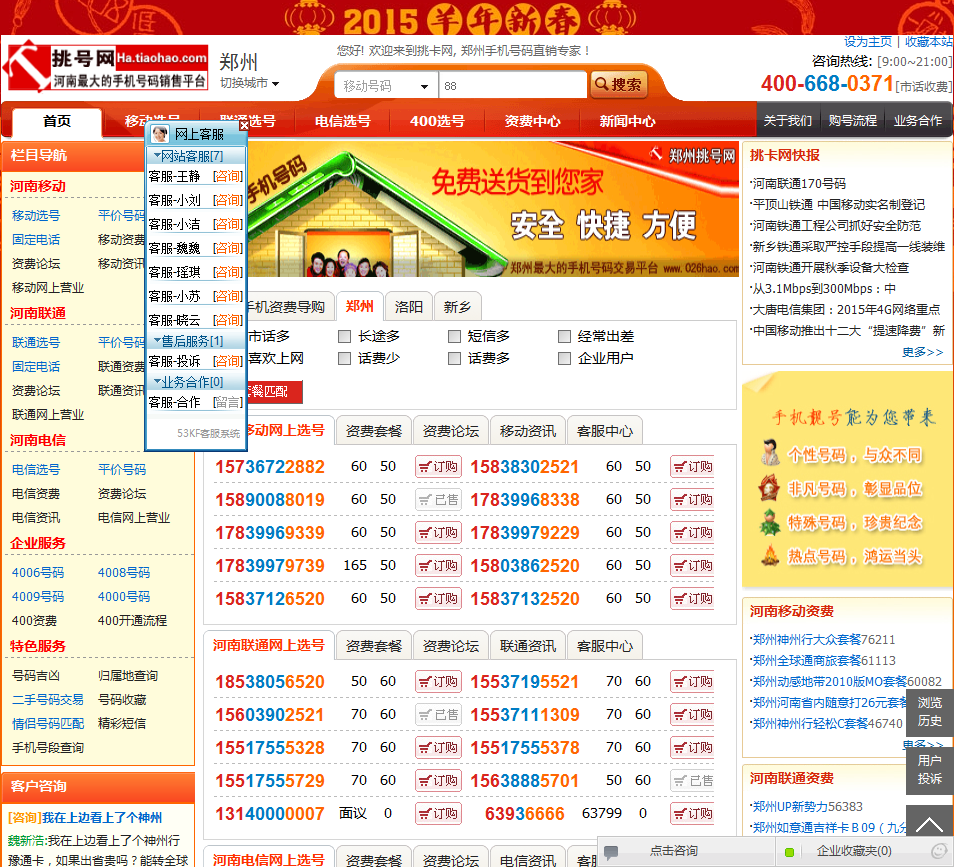Open 更多>> under 挑卡网快报
The image size is (954, 867).
[922, 352]
